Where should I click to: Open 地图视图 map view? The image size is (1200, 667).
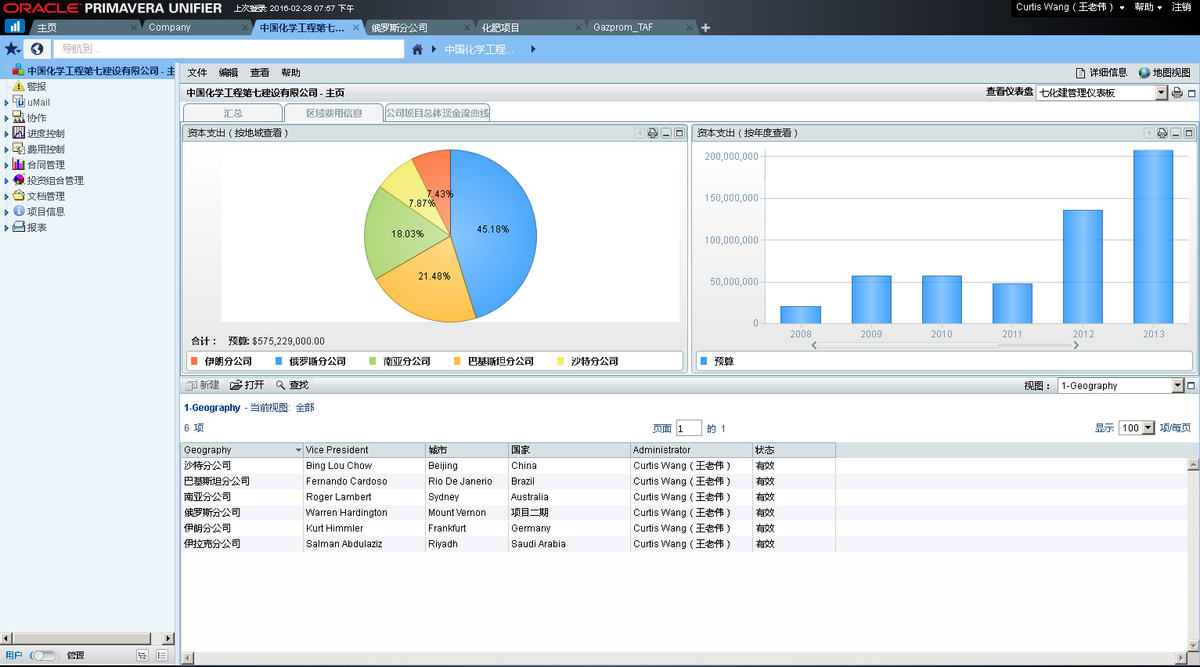pos(1165,73)
